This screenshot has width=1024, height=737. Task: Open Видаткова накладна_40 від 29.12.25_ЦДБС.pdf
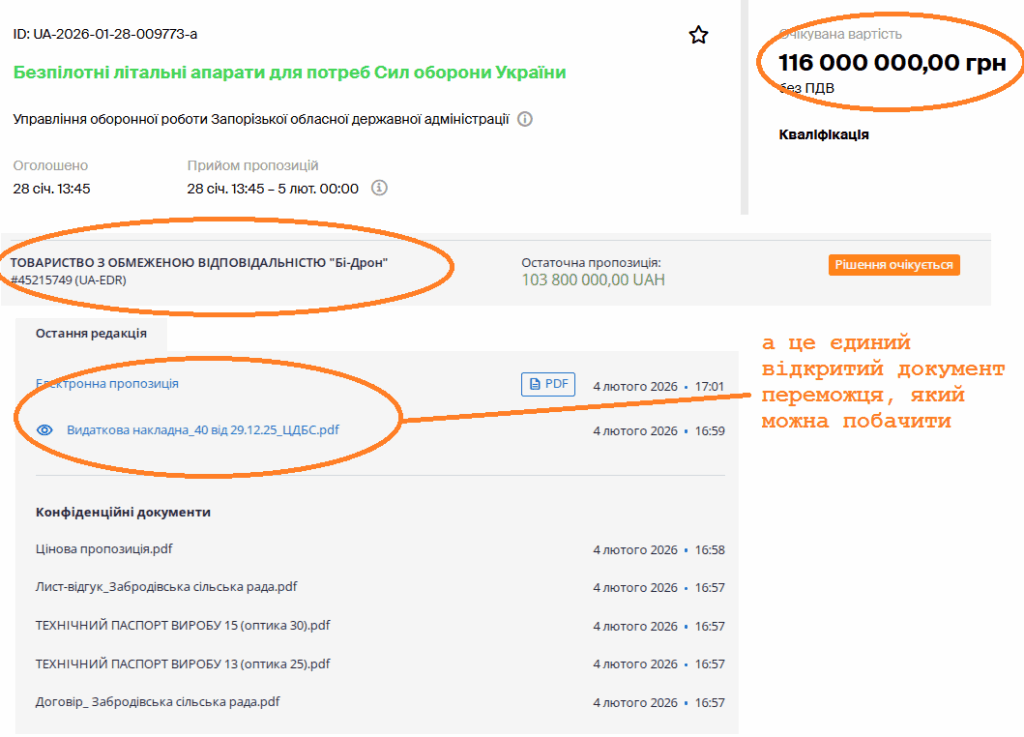pos(202,430)
